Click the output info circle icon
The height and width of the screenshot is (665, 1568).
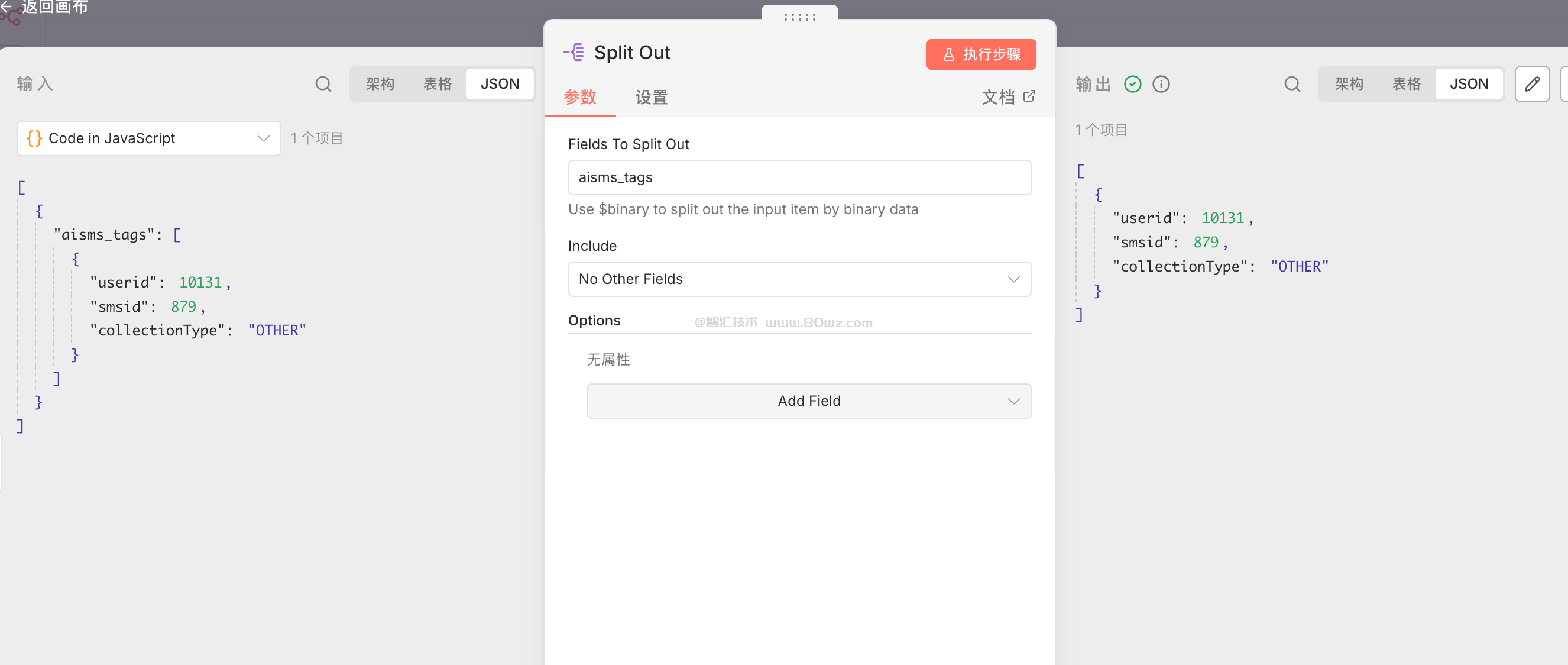pyautogui.click(x=1161, y=84)
